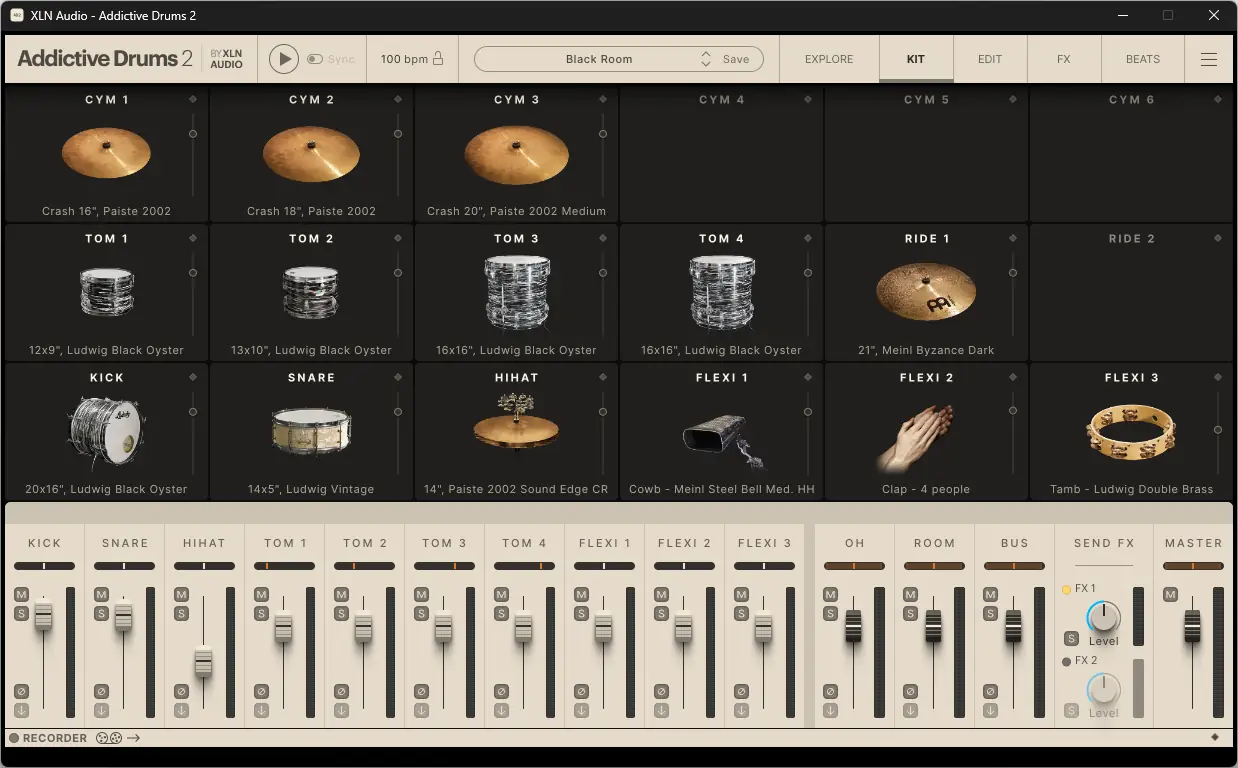Solo the HIHAT mixer channel

(181, 613)
